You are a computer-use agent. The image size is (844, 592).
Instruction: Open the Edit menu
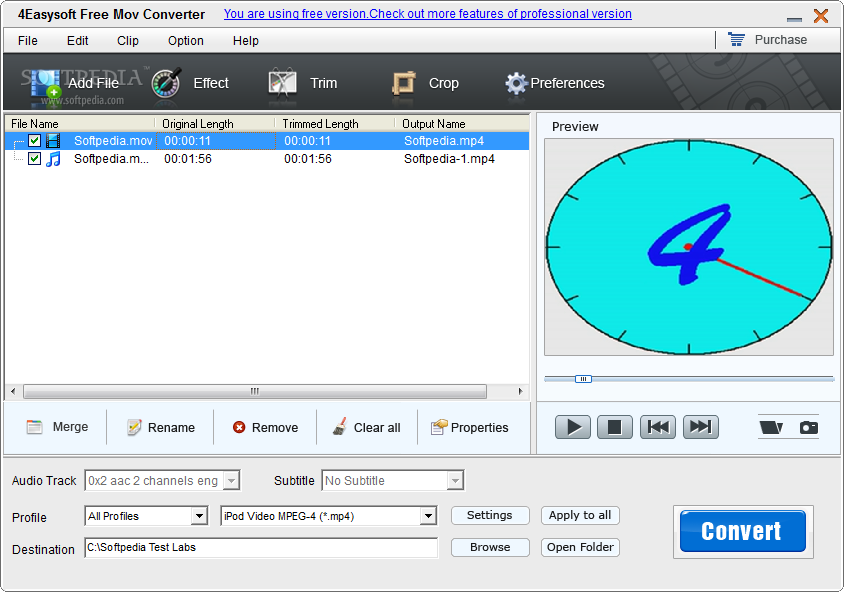point(78,41)
